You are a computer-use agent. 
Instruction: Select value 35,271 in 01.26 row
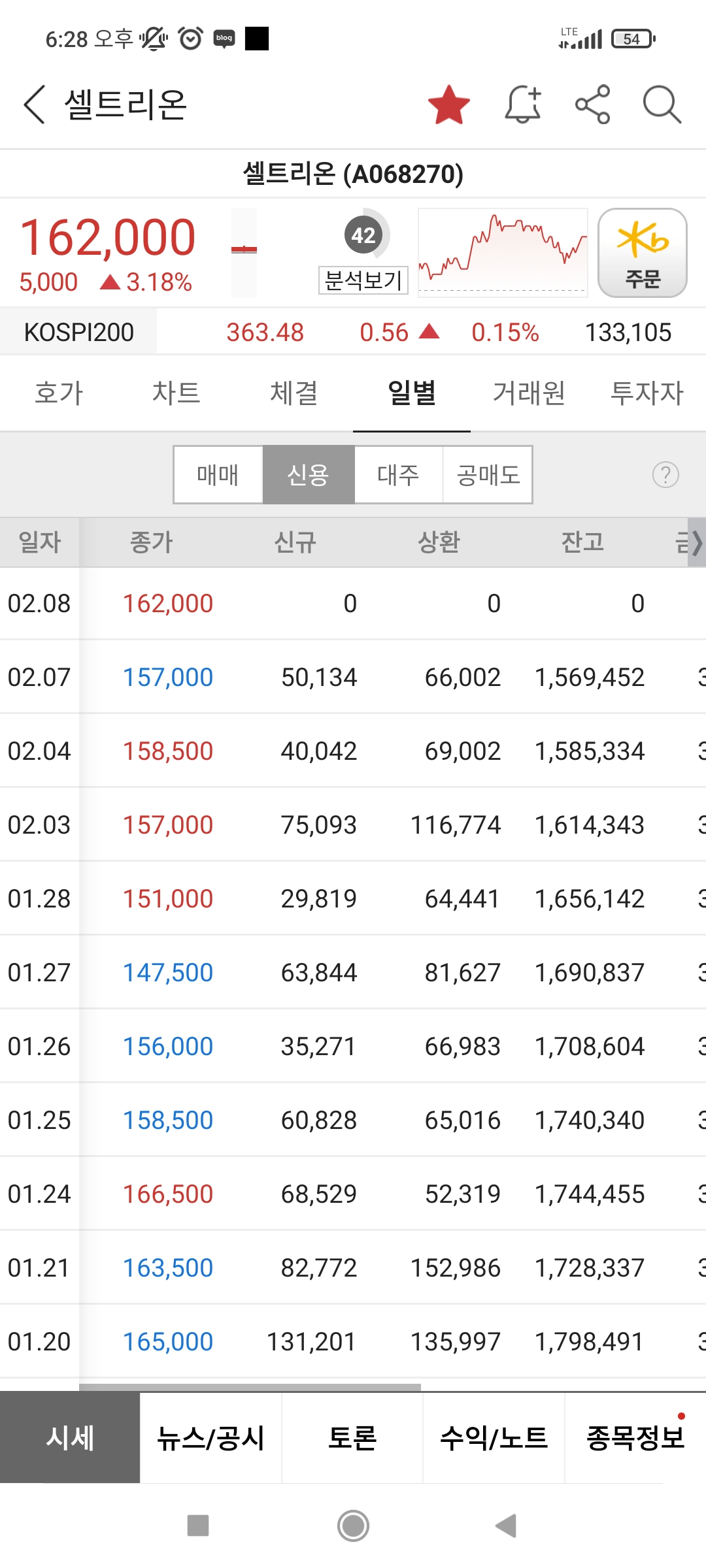click(x=319, y=1047)
